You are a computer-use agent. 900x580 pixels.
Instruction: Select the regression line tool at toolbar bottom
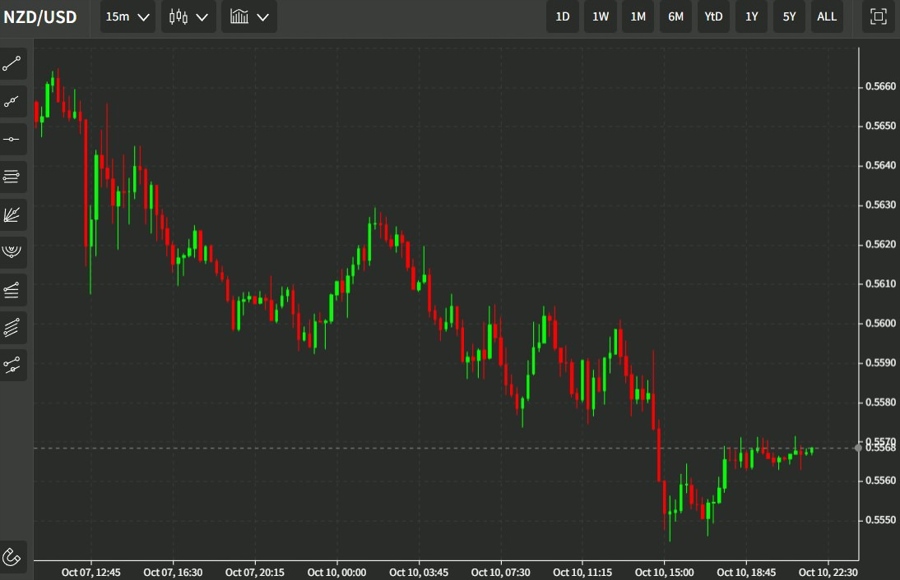click(13, 365)
